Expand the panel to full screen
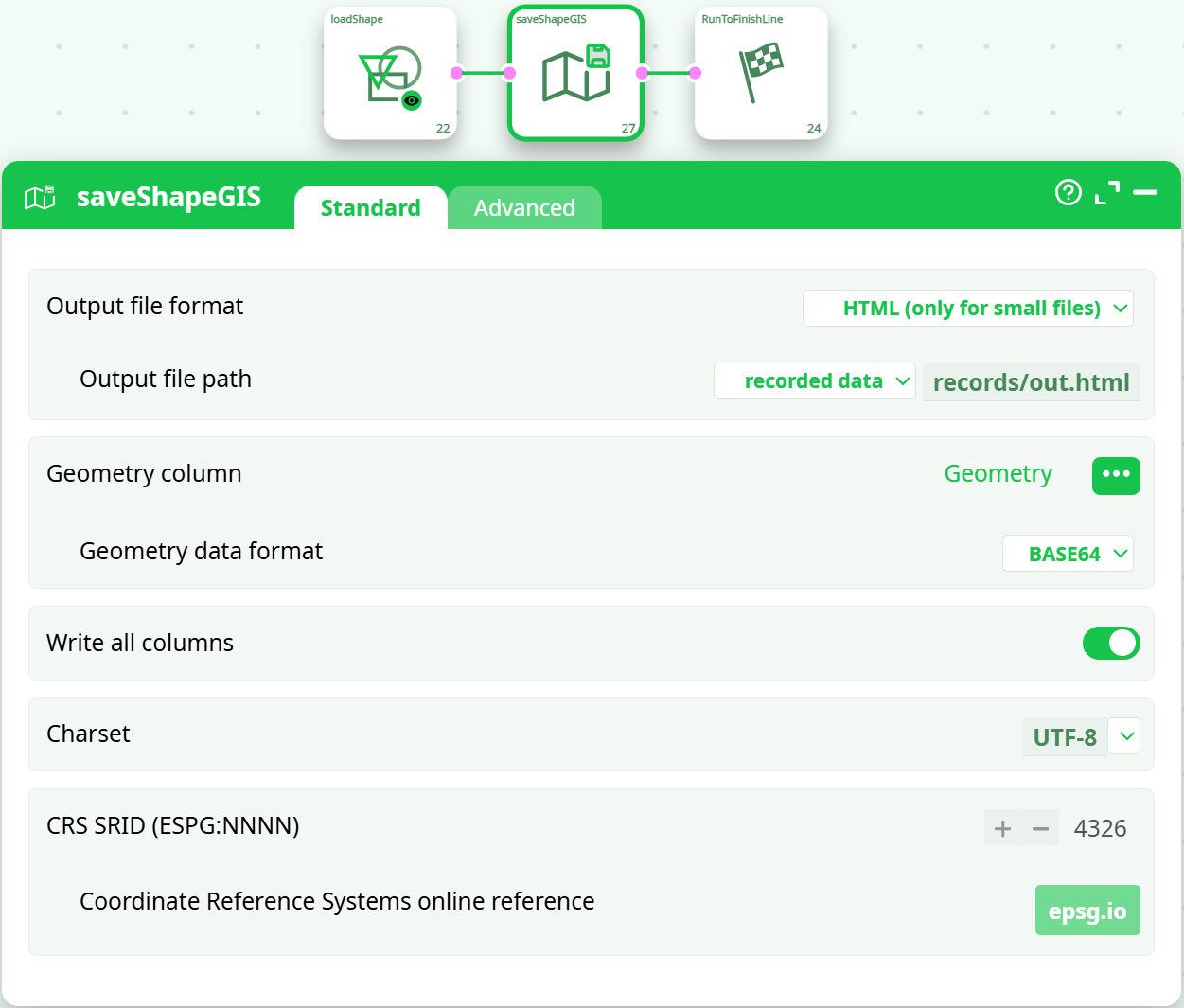1184x1008 pixels. tap(1106, 192)
